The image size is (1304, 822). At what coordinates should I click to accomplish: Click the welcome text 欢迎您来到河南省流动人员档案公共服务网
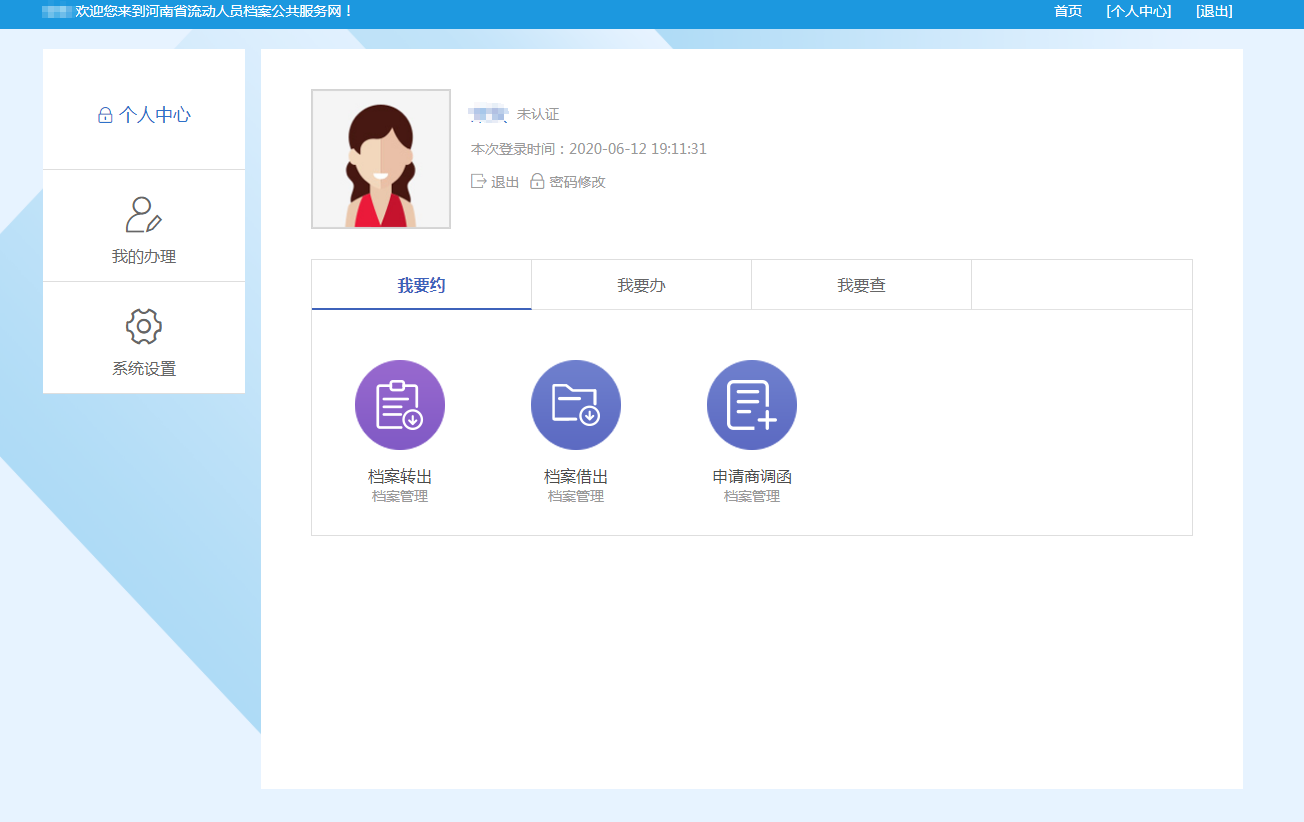coord(214,11)
